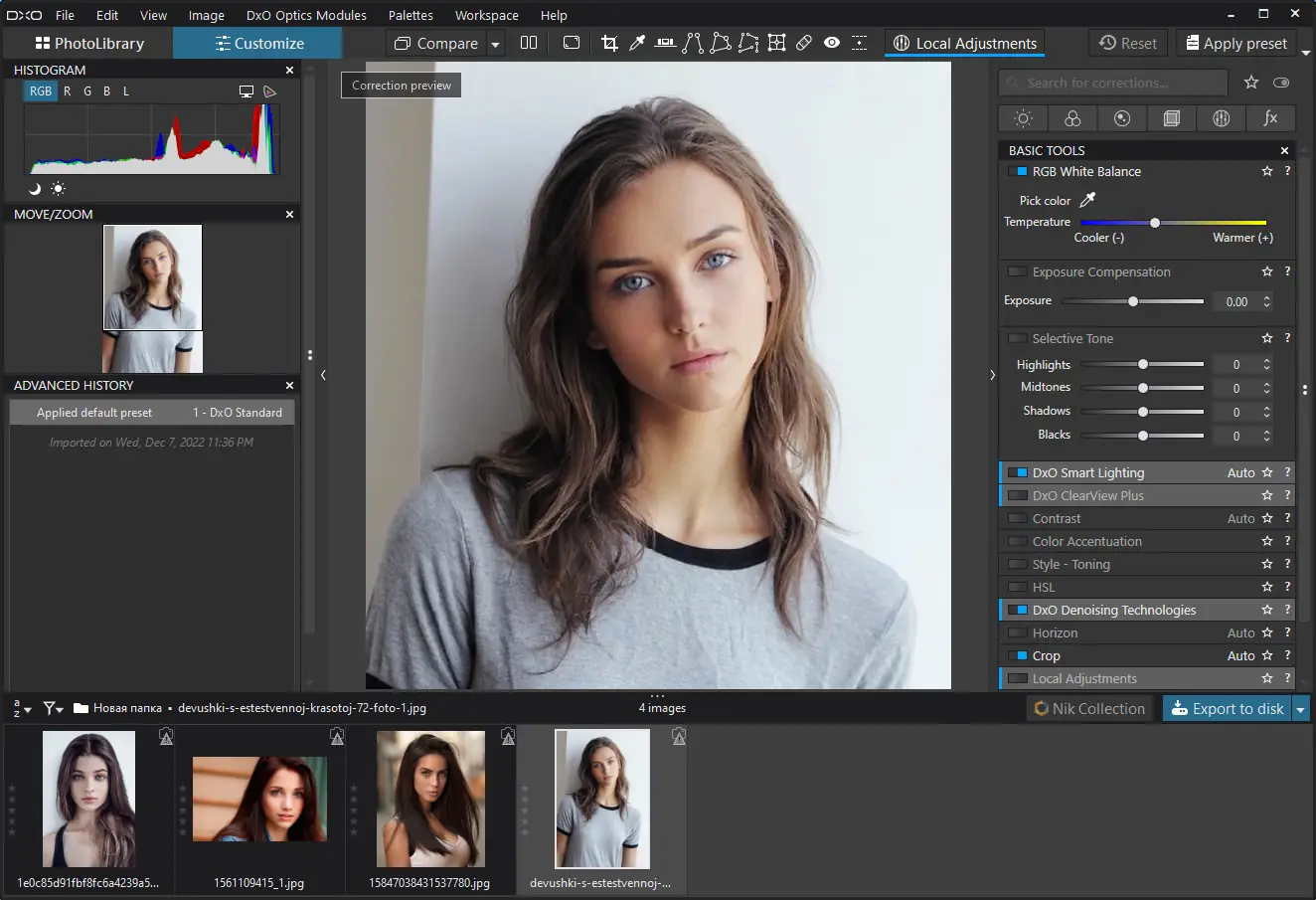Screen dimensions: 1316x900
Task: Open the DxO Optics Modules menu
Action: click(306, 15)
